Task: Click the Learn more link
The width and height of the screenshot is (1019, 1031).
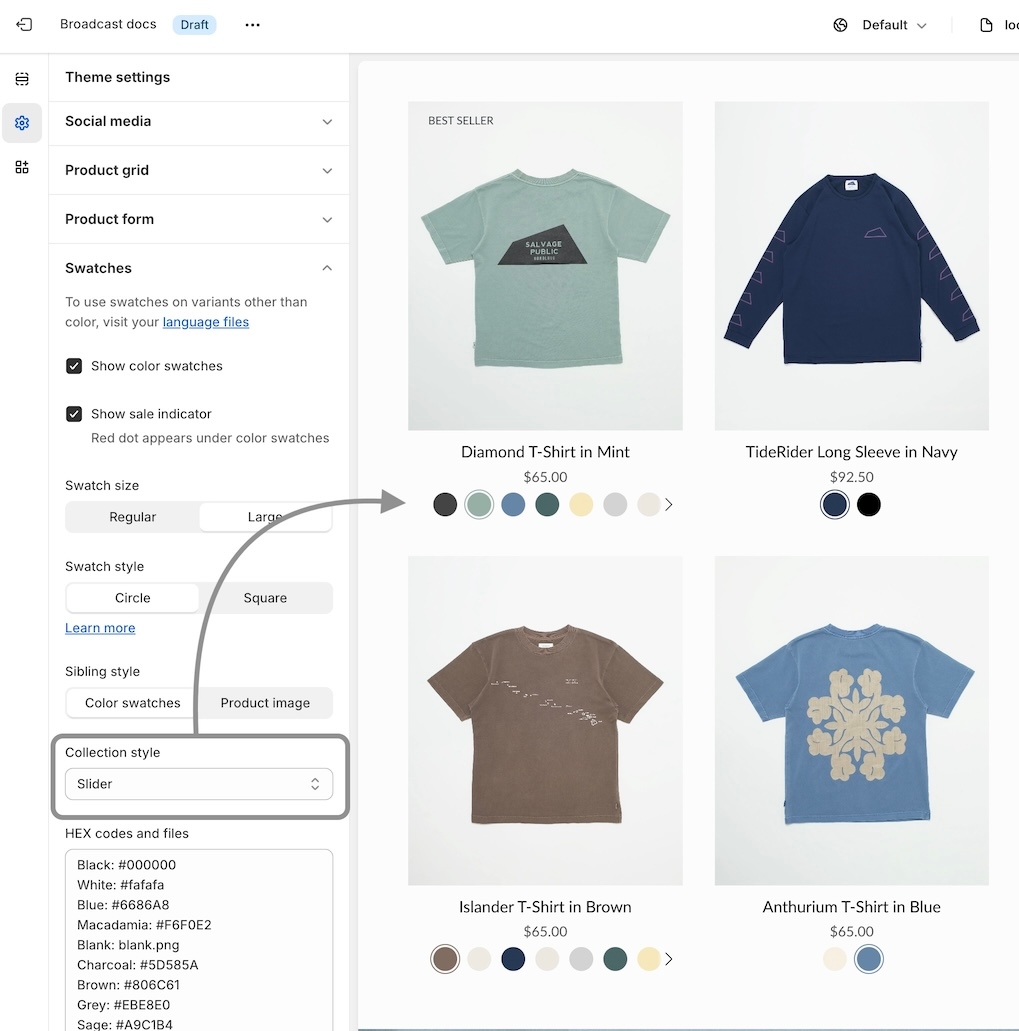Action: pyautogui.click(x=100, y=628)
